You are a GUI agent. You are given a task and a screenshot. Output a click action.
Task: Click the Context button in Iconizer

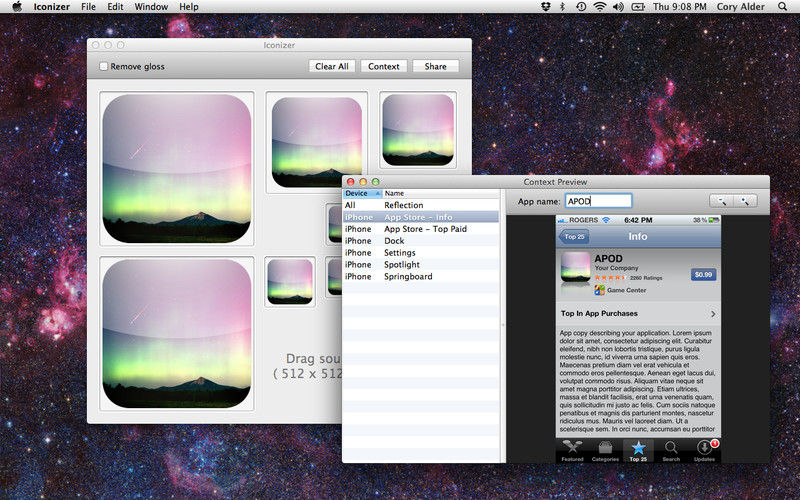point(384,66)
